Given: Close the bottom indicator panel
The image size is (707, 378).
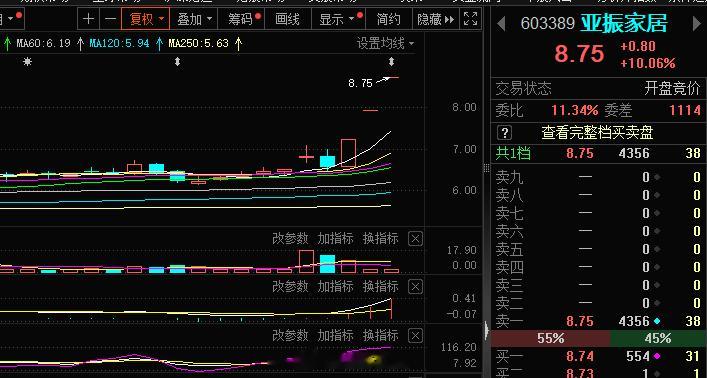Looking at the screenshot, I should point(415,336).
